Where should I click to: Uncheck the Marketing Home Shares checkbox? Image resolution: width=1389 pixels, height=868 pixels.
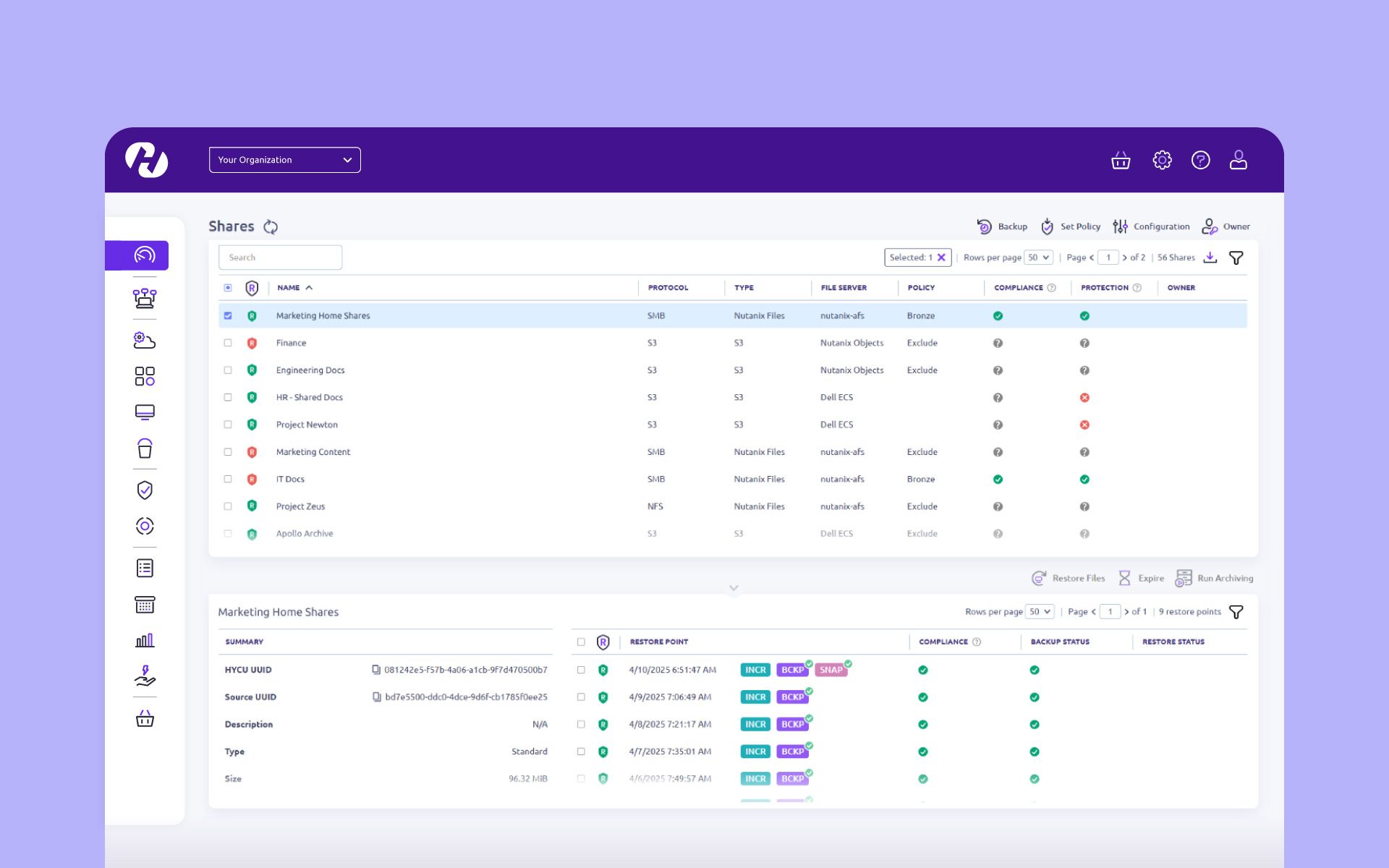pos(228,315)
